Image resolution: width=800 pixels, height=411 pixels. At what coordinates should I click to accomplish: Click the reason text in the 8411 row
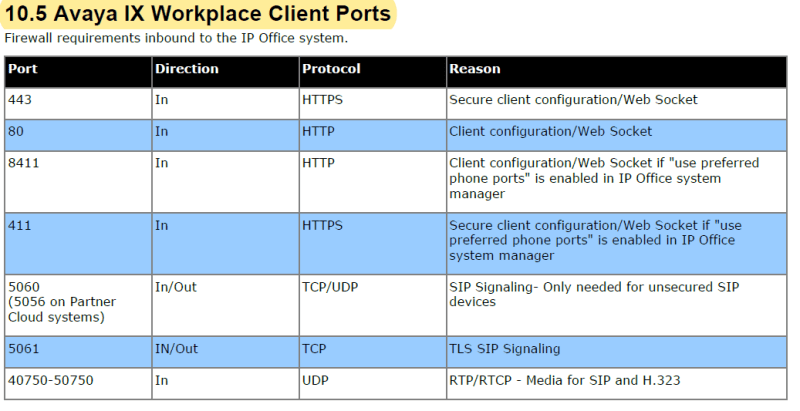[x=604, y=178]
